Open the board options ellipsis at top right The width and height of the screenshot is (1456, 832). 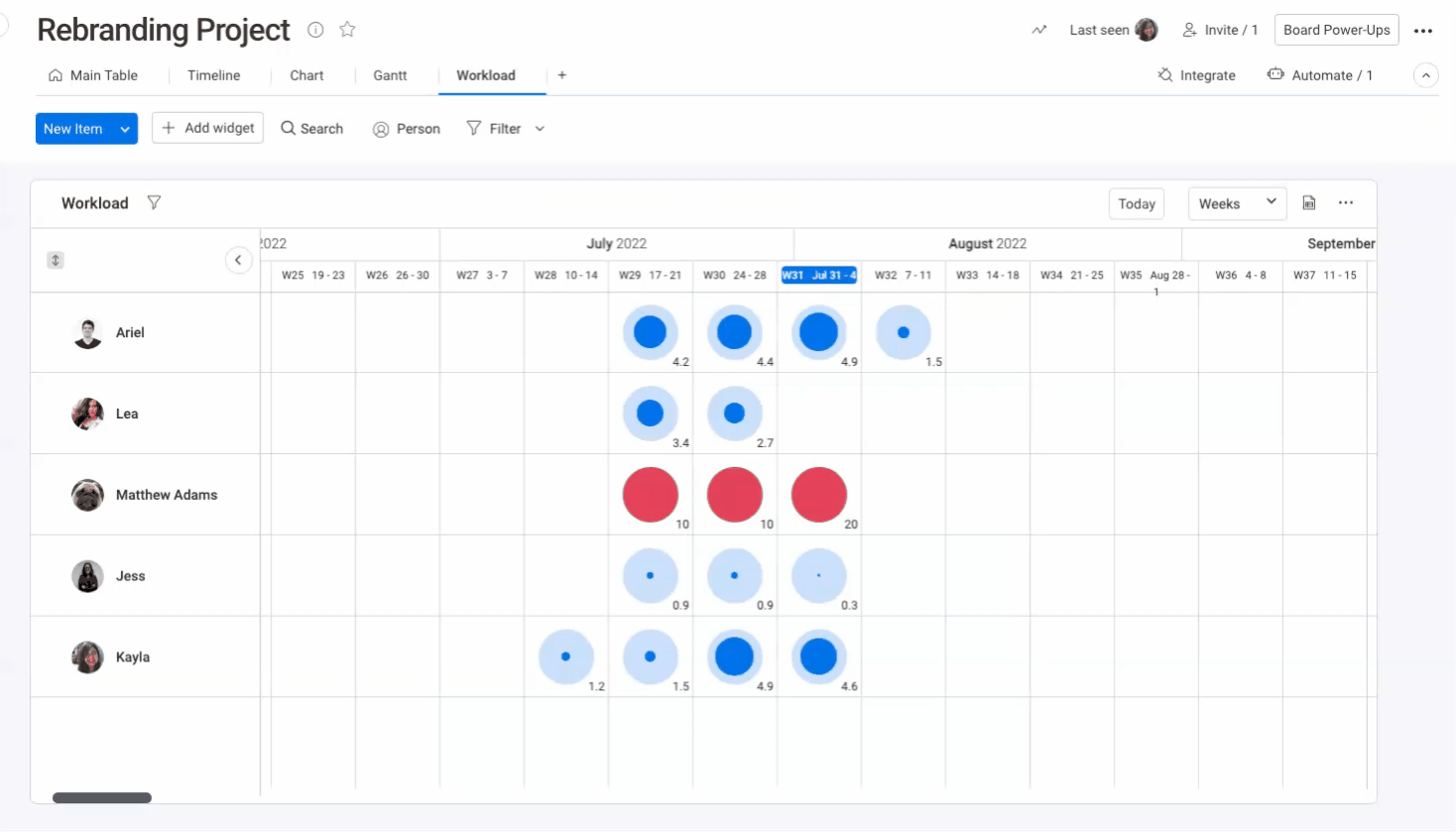1423,31
